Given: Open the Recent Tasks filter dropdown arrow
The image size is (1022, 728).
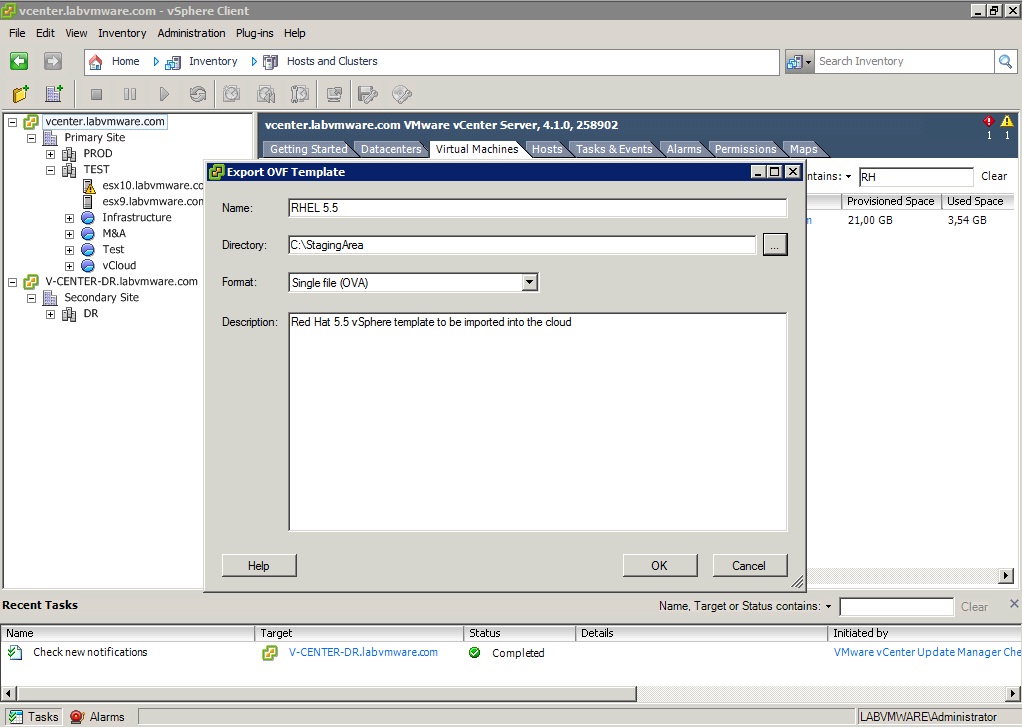Looking at the screenshot, I should 828,606.
